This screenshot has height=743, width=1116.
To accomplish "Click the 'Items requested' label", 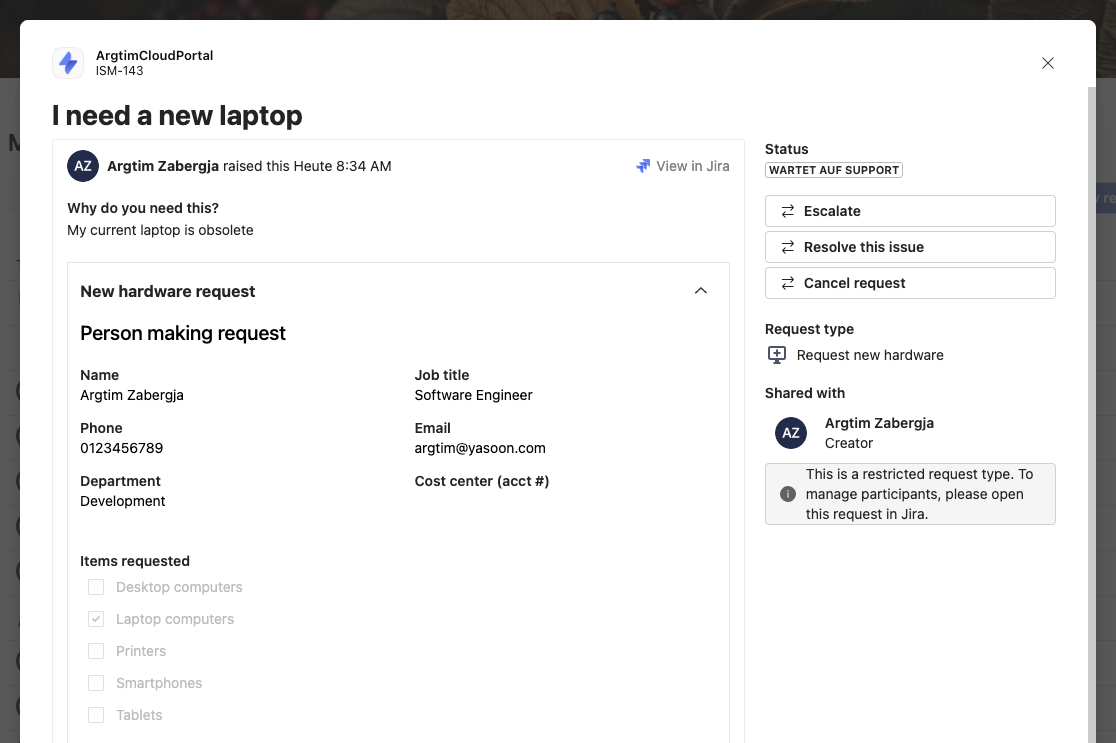I will point(135,562).
